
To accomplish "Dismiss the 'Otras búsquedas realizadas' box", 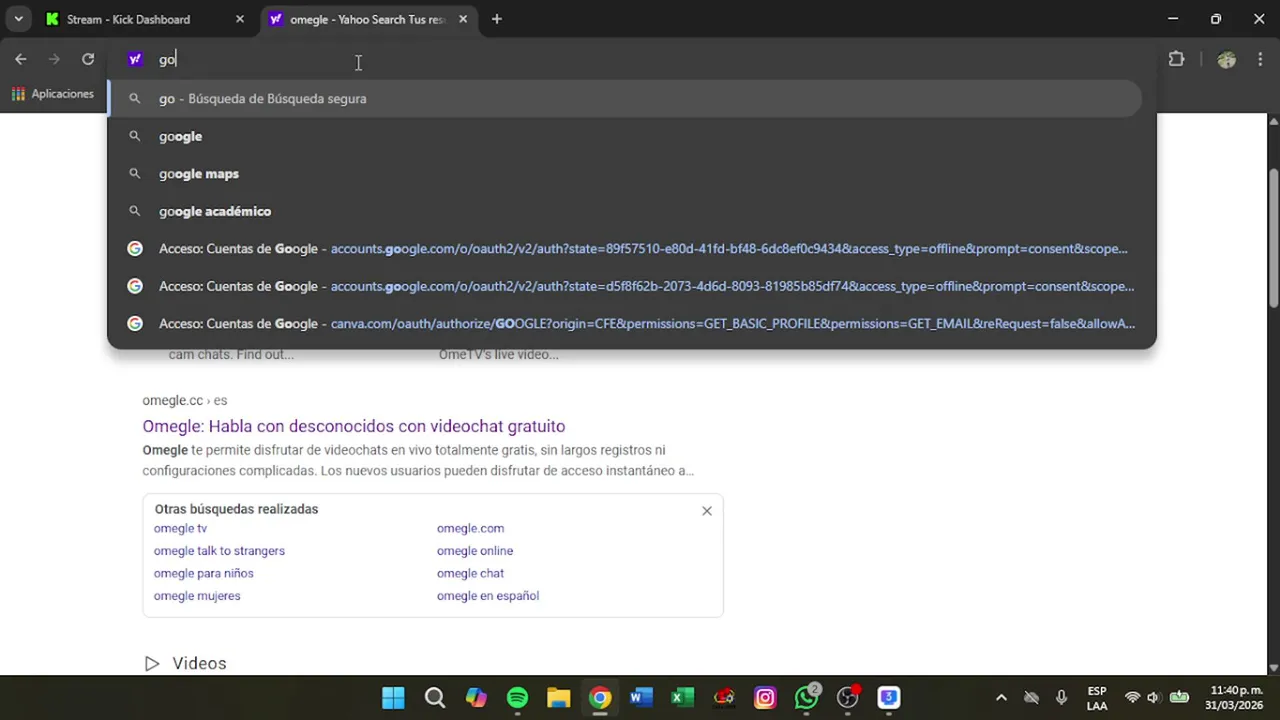I will pos(707,511).
